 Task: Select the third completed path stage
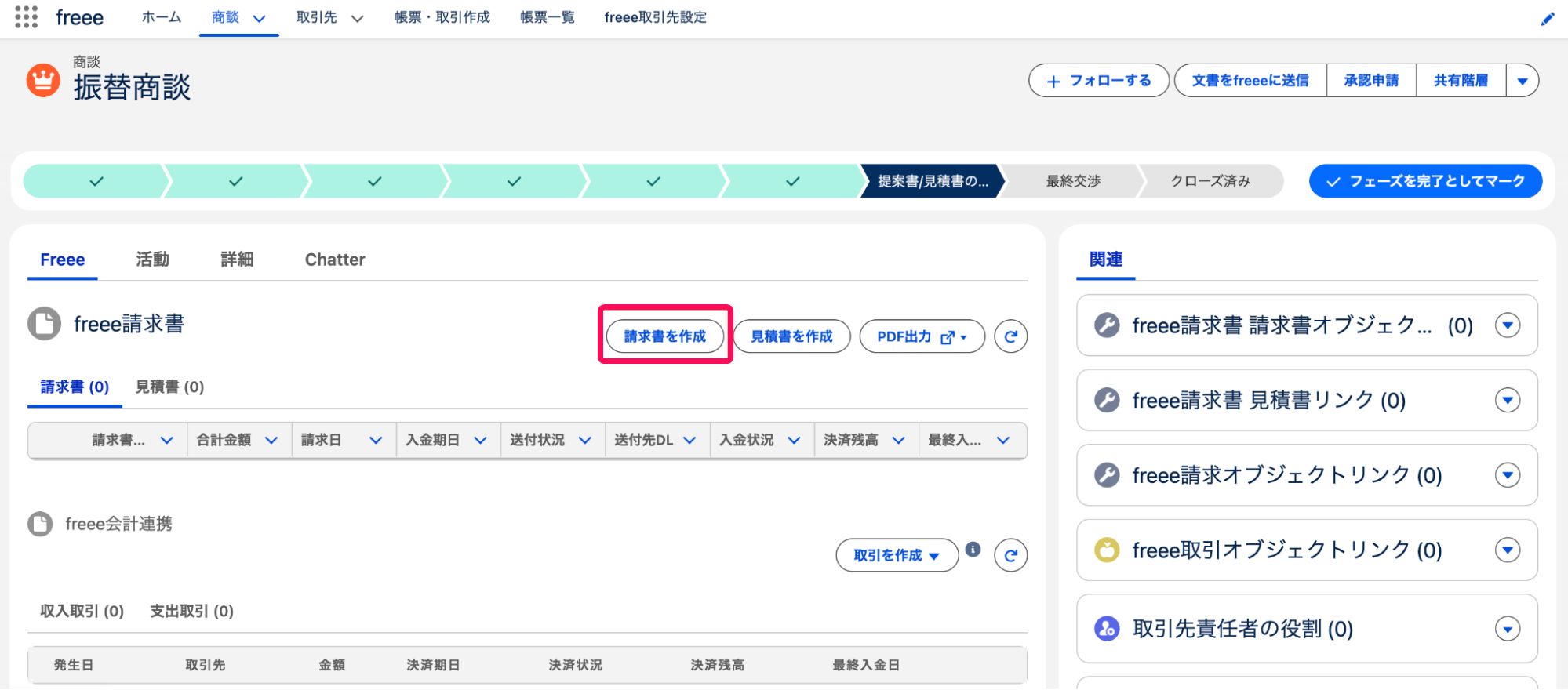click(375, 181)
